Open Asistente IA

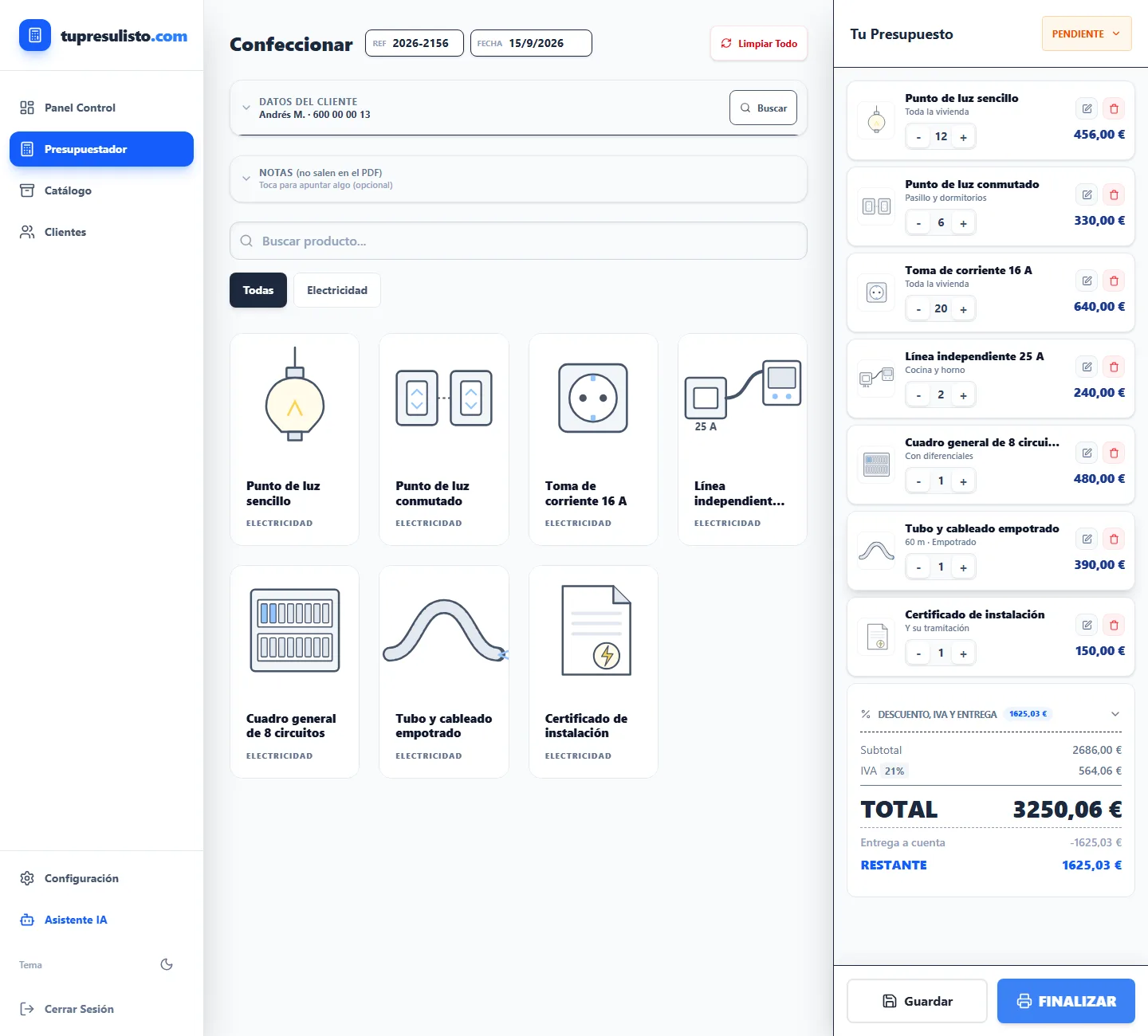click(101, 920)
